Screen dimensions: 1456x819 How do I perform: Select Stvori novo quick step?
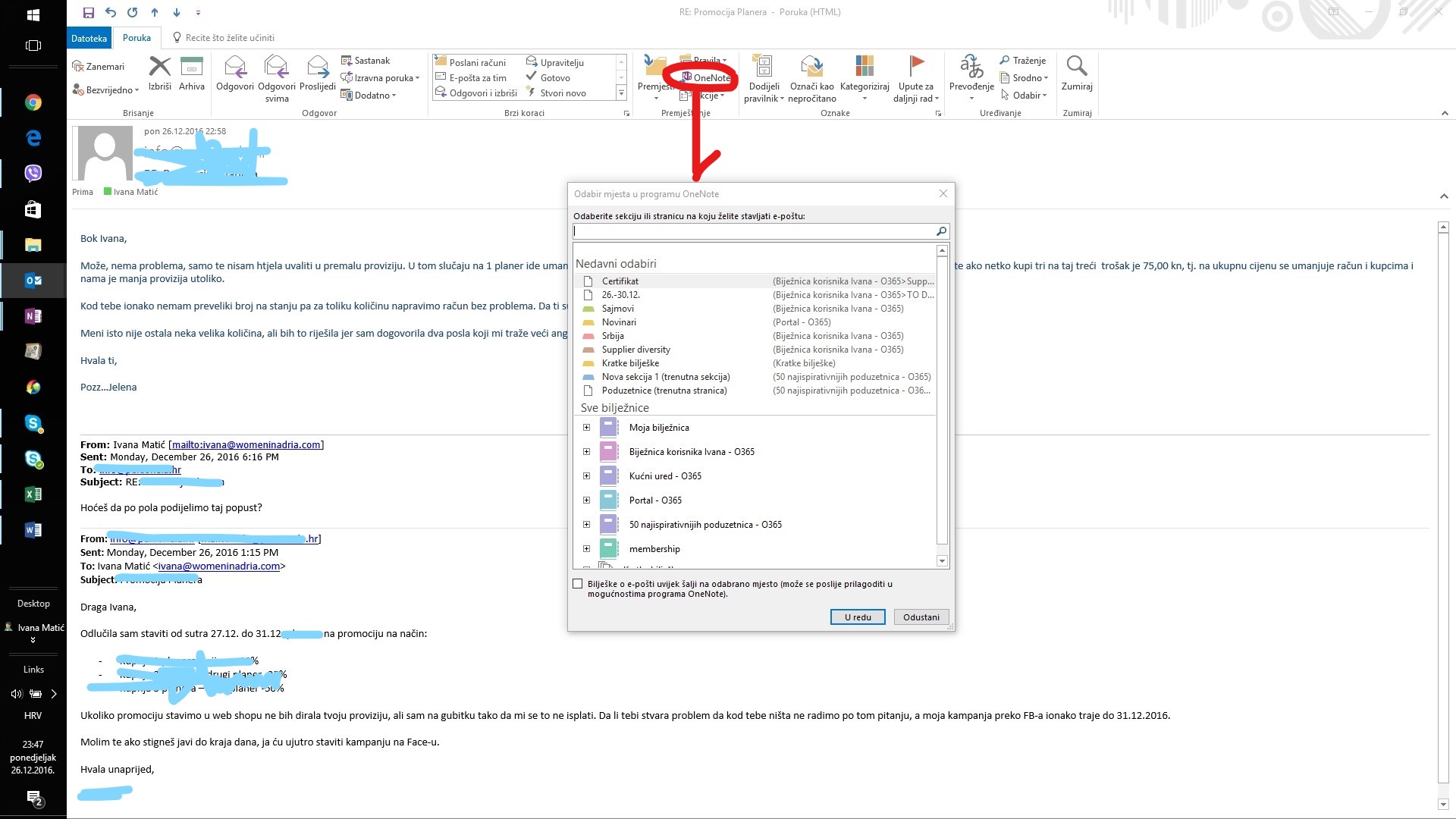click(x=556, y=93)
